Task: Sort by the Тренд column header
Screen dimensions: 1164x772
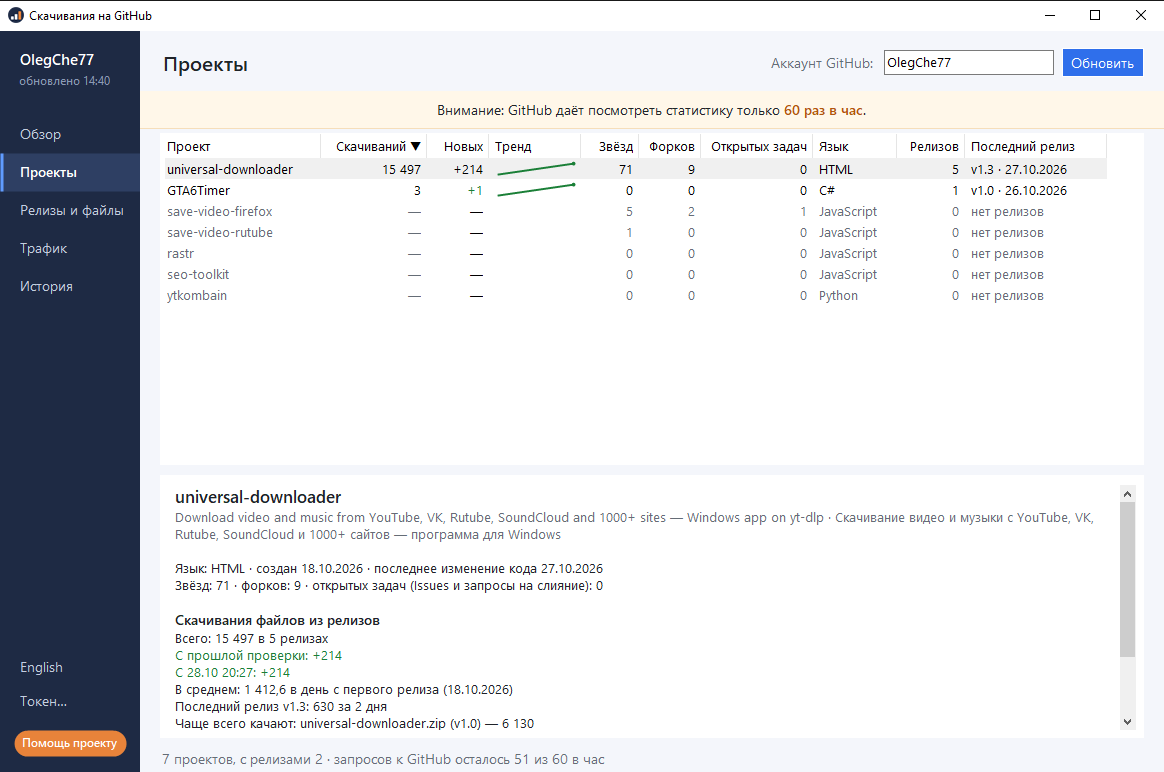Action: pyautogui.click(x=534, y=147)
